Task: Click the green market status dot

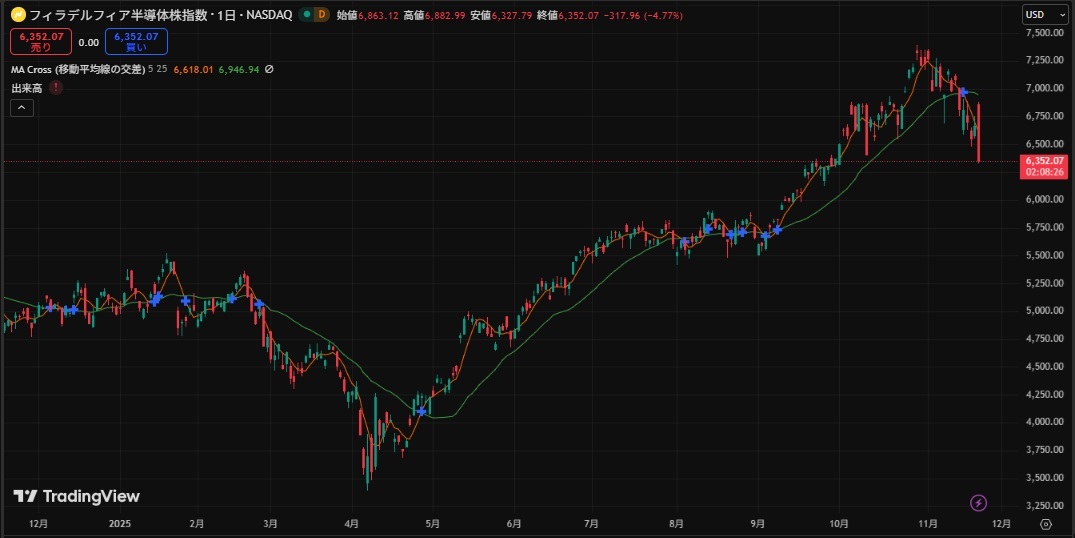Action: (x=306, y=15)
